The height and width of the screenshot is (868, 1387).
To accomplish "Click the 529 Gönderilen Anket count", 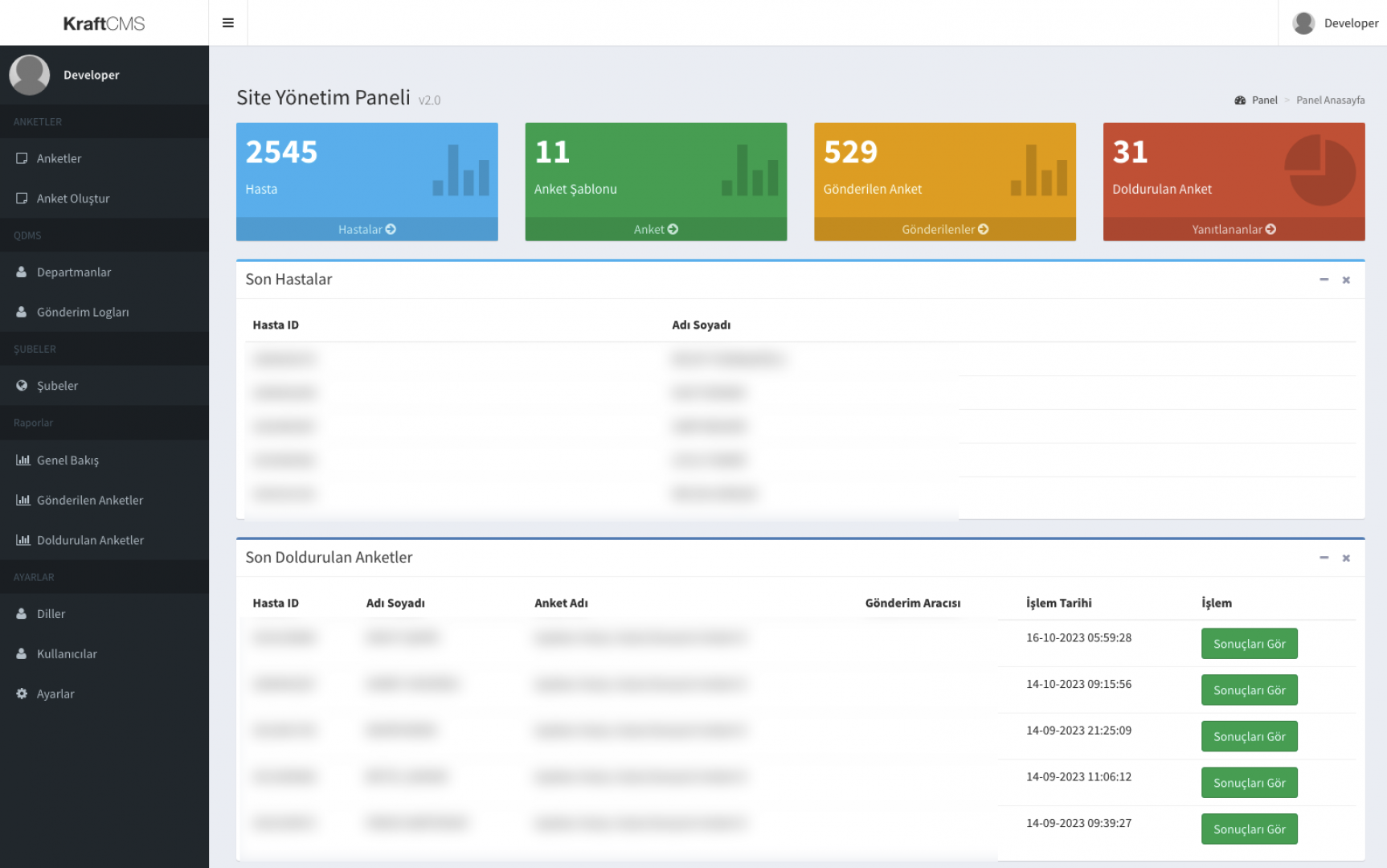I will coord(850,152).
